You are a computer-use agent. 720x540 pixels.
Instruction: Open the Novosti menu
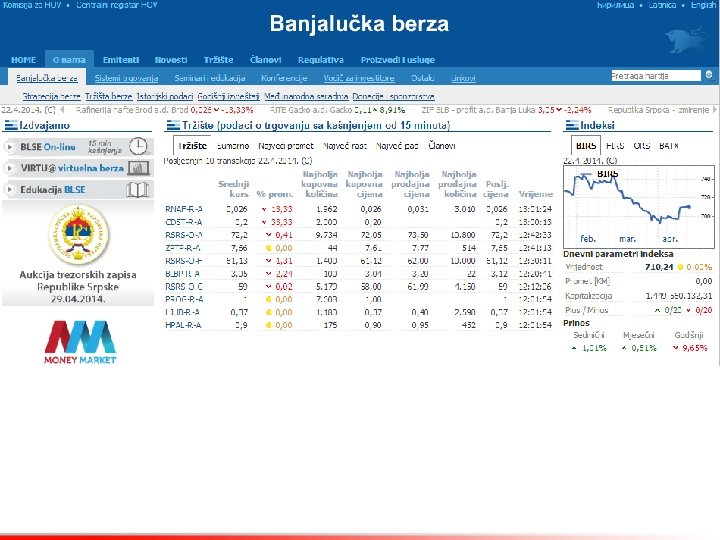pos(171,60)
